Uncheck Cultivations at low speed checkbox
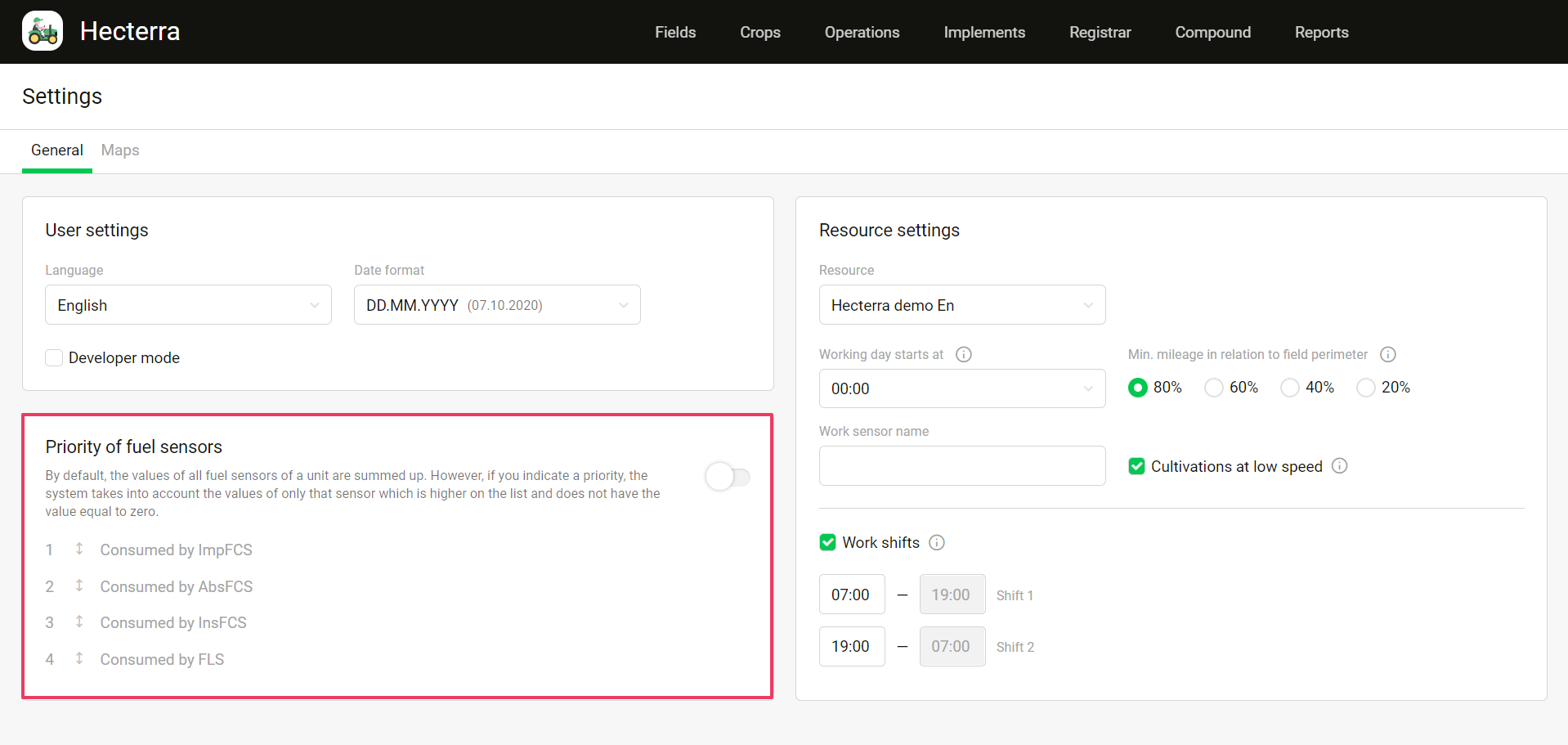The height and width of the screenshot is (745, 1568). click(1136, 466)
